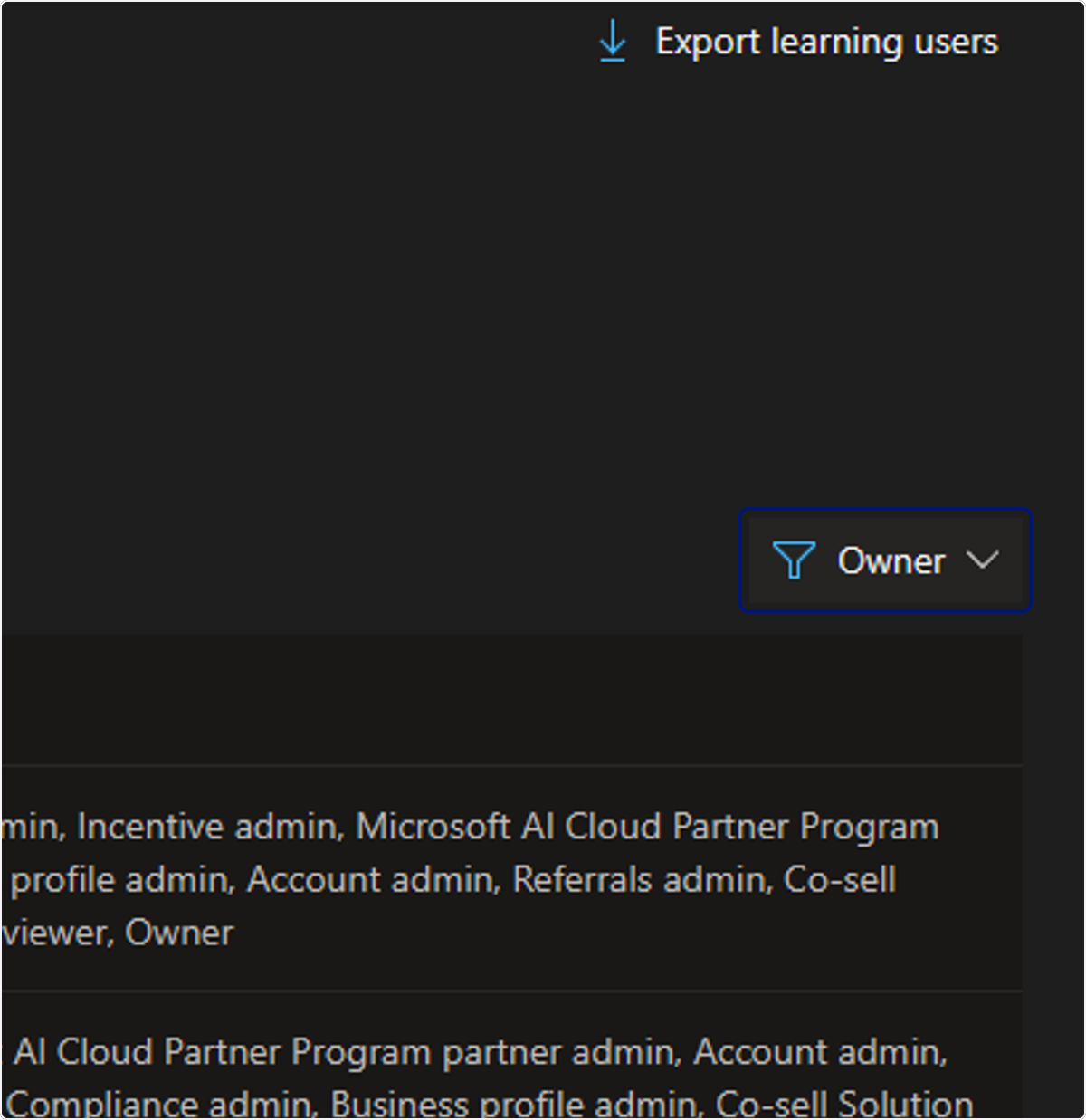Screen dimensions: 1086x1120
Task: Click the funnel filter icon
Action: point(794,560)
